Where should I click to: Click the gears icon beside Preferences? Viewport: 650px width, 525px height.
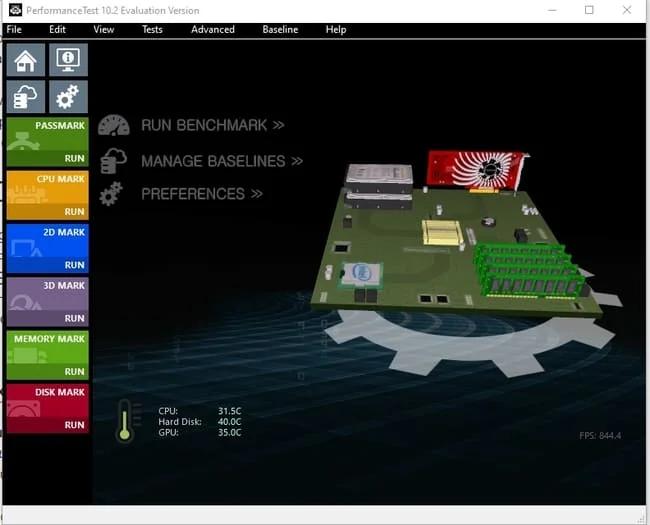(x=112, y=194)
